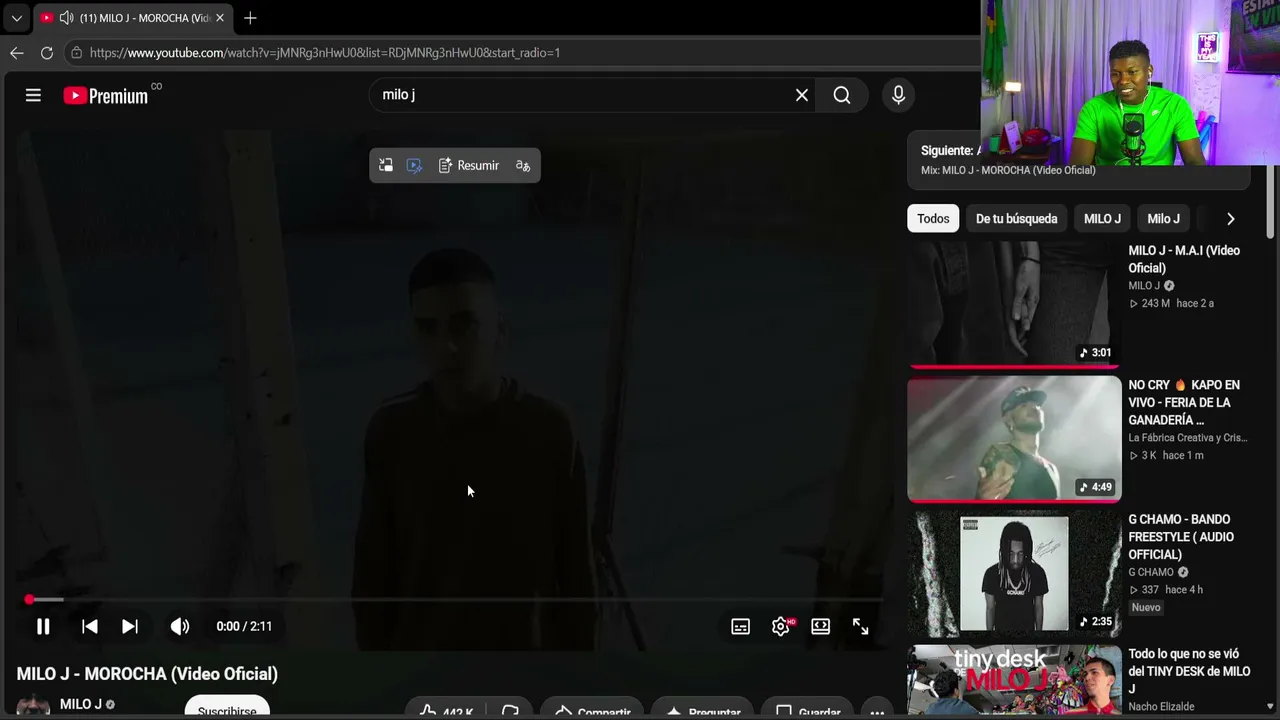Open title "NO CRY KAPO EN VIVO"

[x=1184, y=402]
